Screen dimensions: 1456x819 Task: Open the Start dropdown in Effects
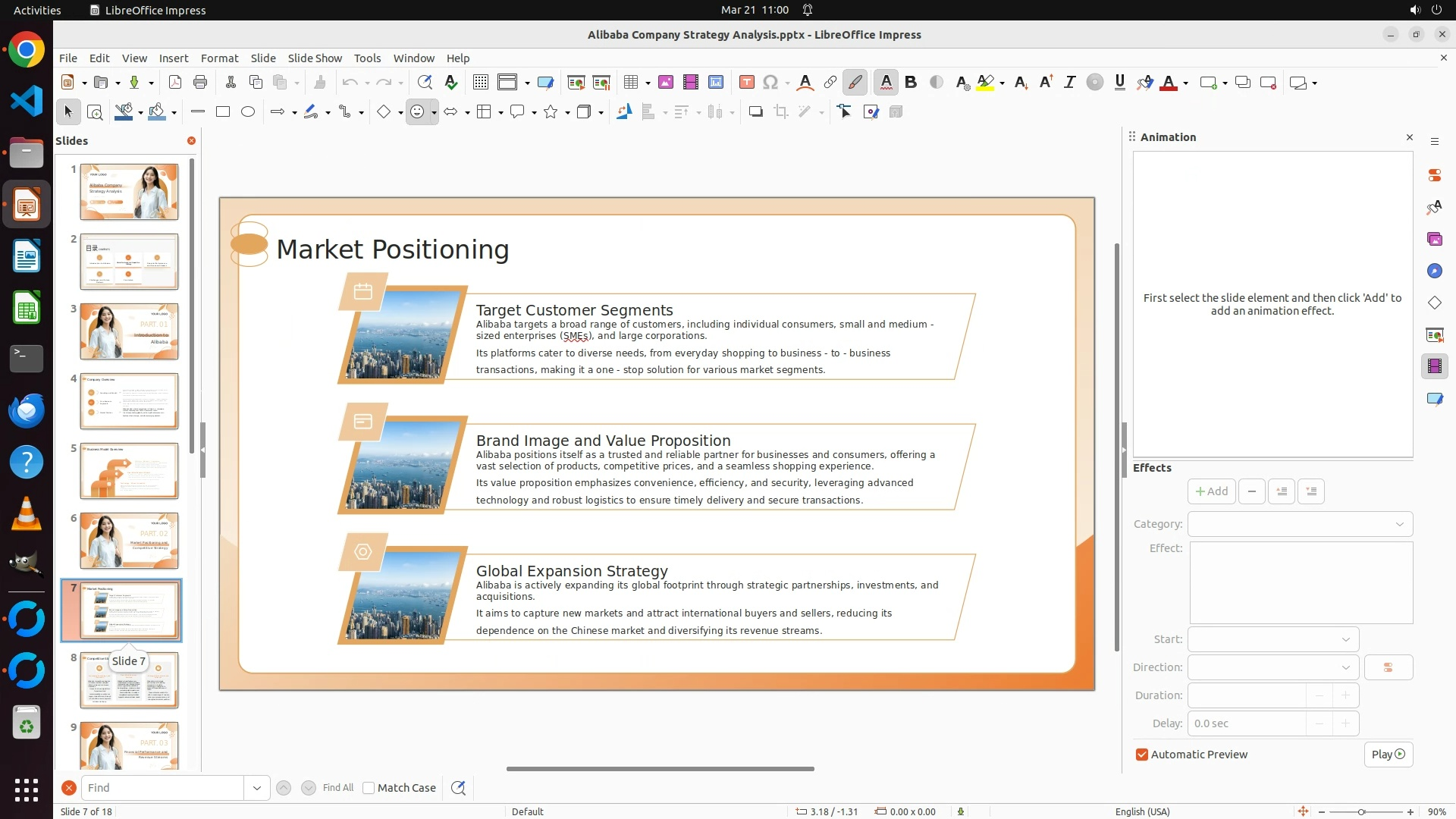pos(1272,639)
